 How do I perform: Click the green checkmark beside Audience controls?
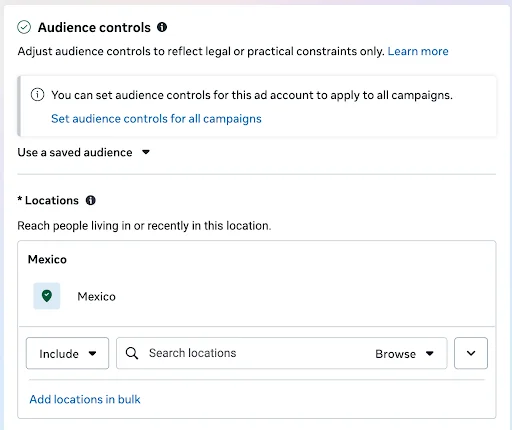pos(24,27)
